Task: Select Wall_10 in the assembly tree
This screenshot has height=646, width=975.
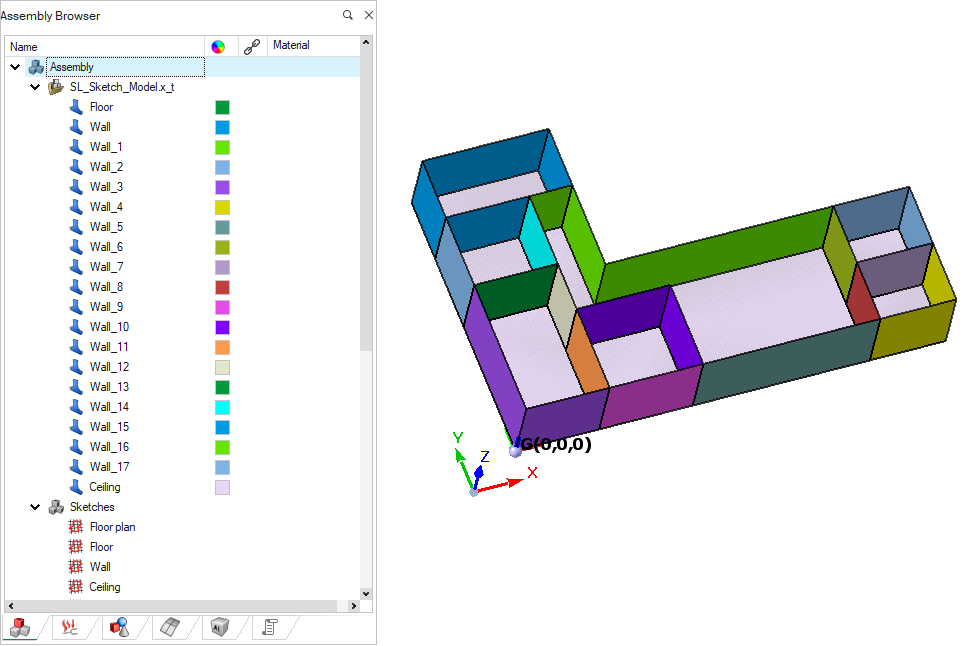Action: click(x=109, y=327)
